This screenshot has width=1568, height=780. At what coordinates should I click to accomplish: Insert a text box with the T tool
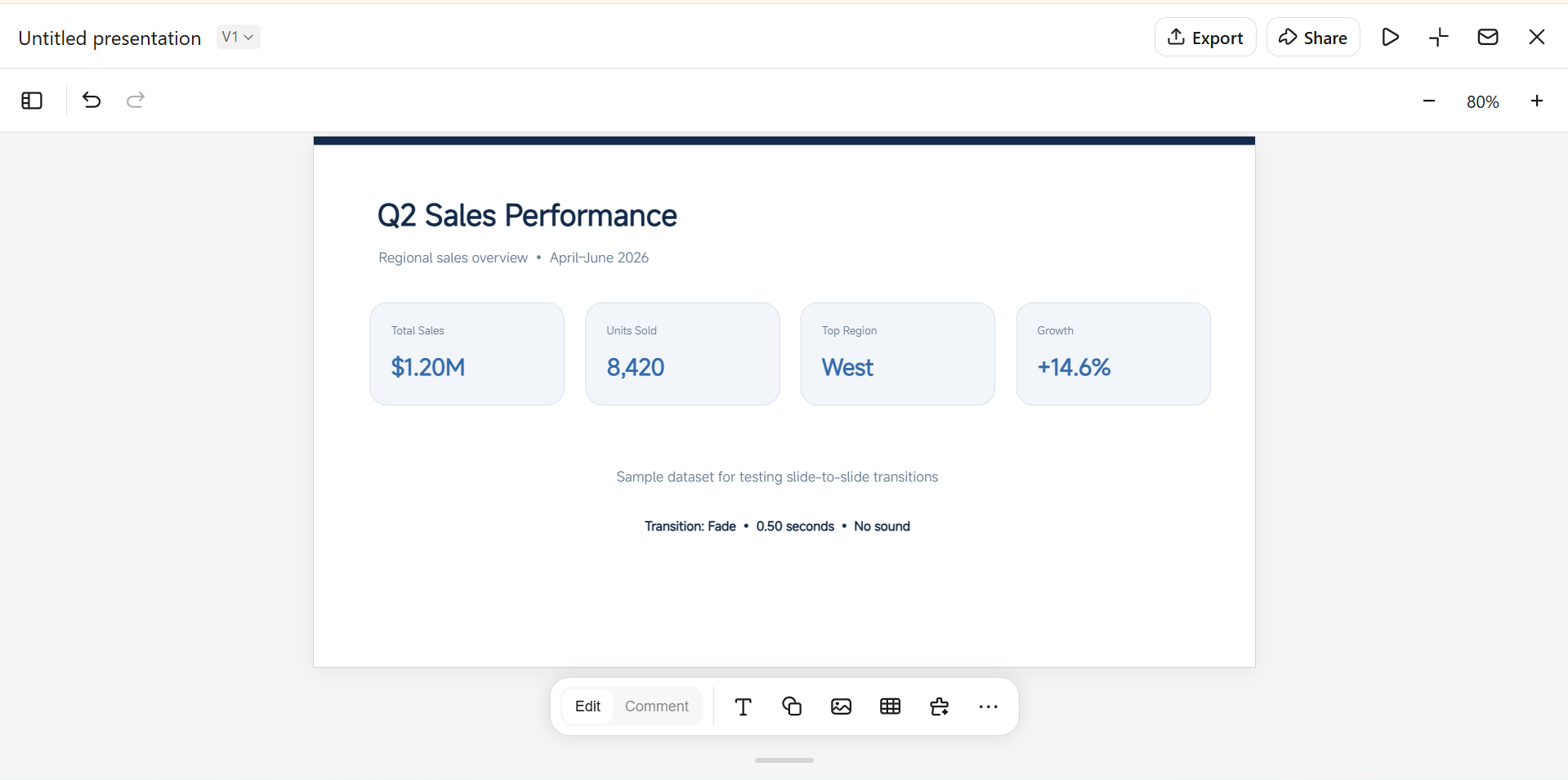[743, 706]
